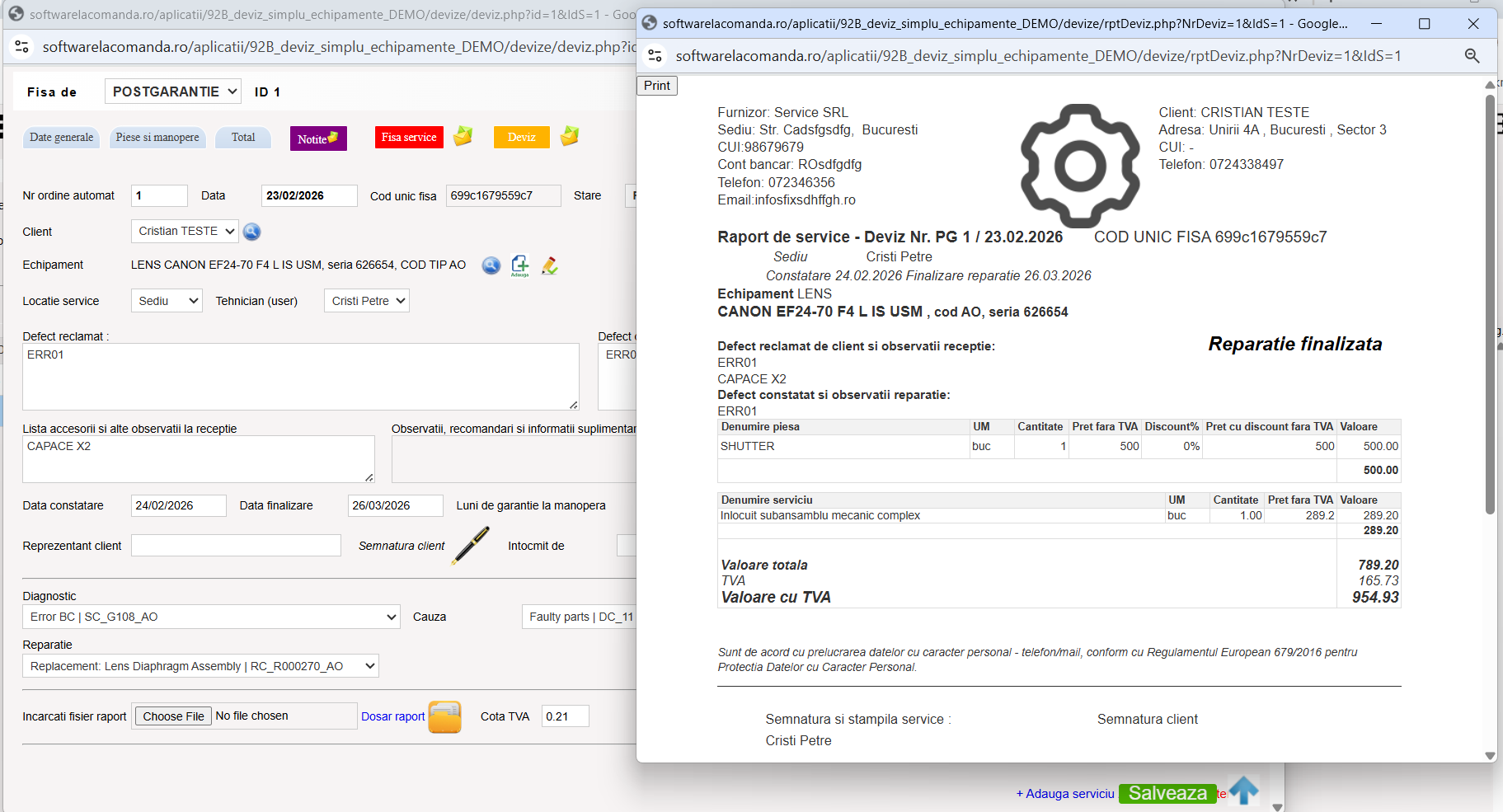The image size is (1503, 812).
Task: Click the Observatii recomandari text area
Action: pos(514,459)
